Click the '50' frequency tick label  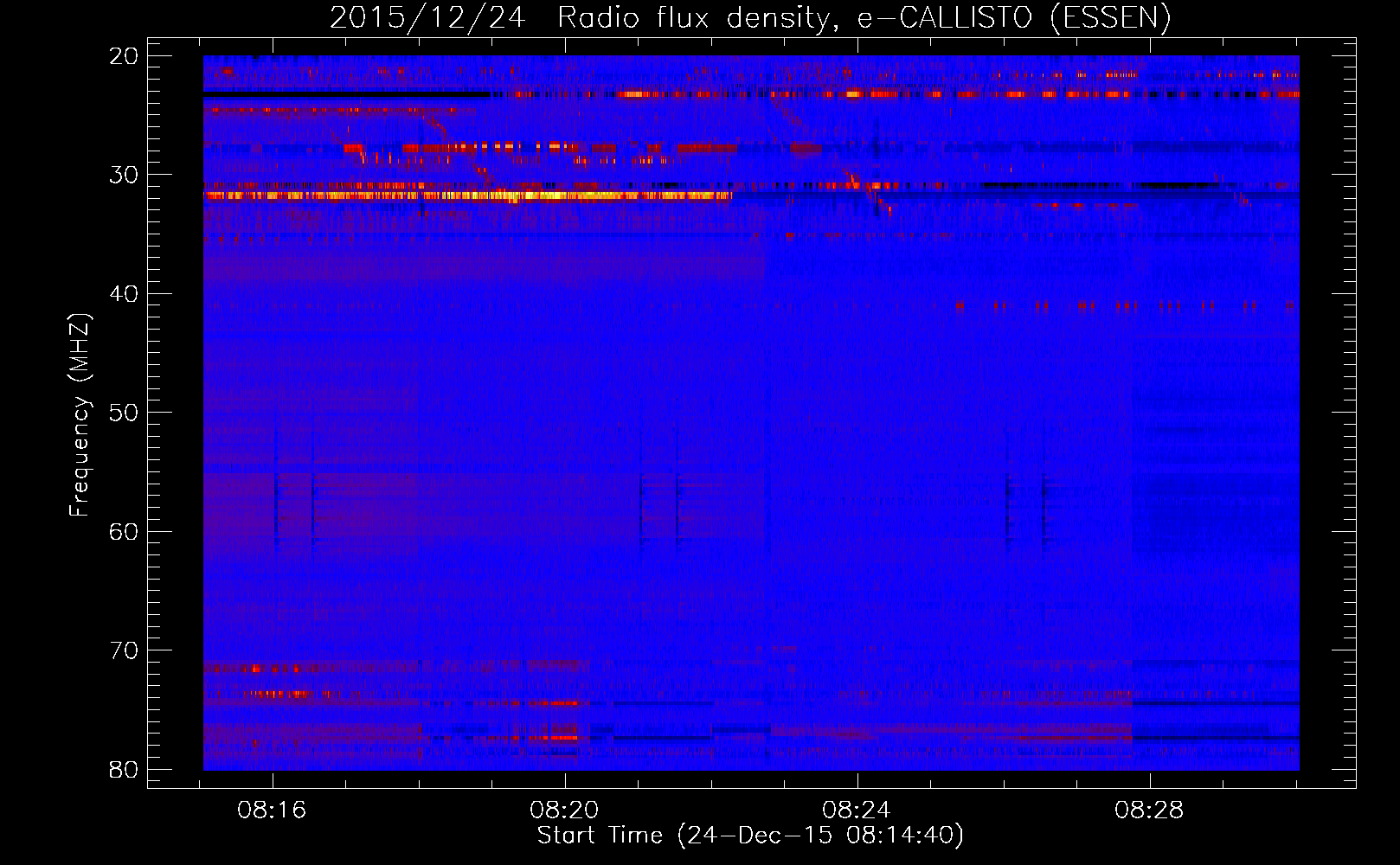pyautogui.click(x=125, y=413)
